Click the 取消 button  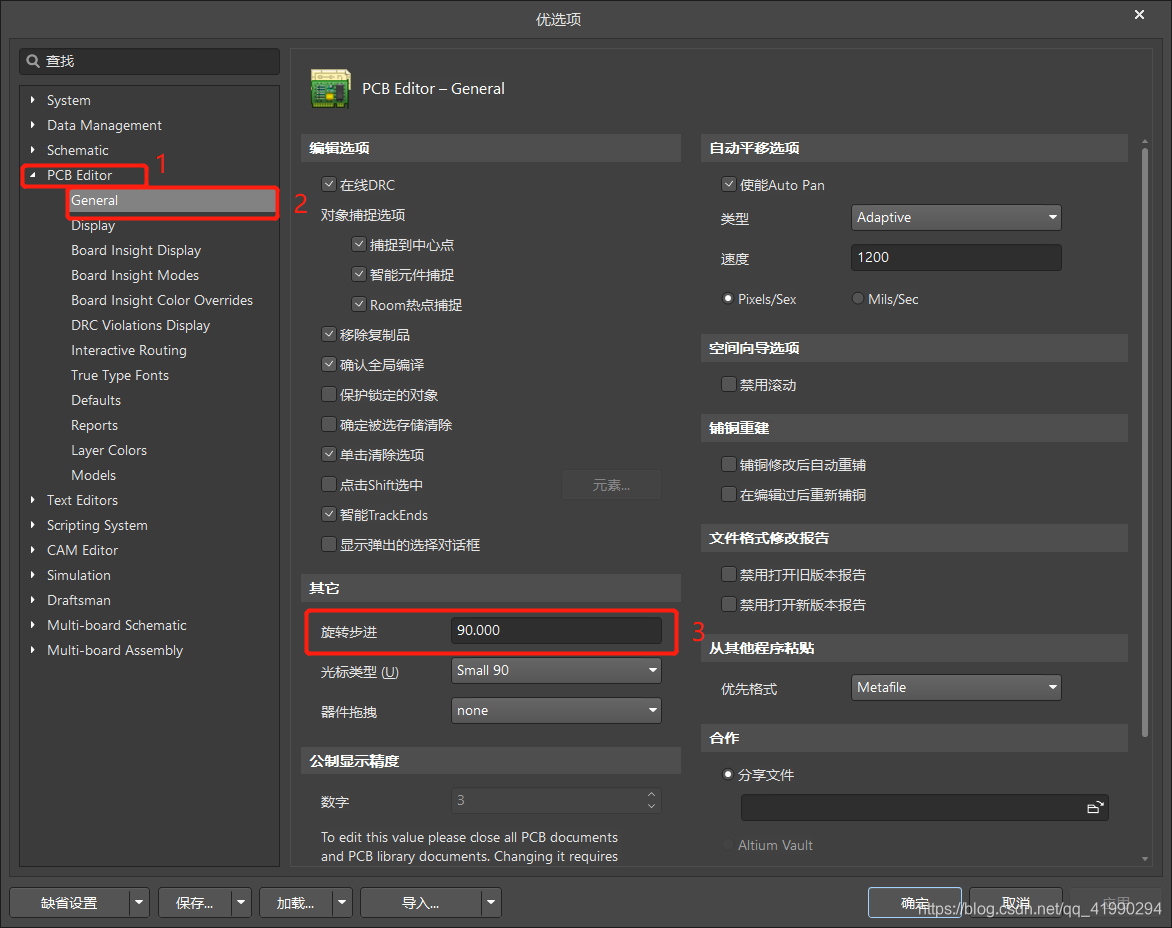1015,903
